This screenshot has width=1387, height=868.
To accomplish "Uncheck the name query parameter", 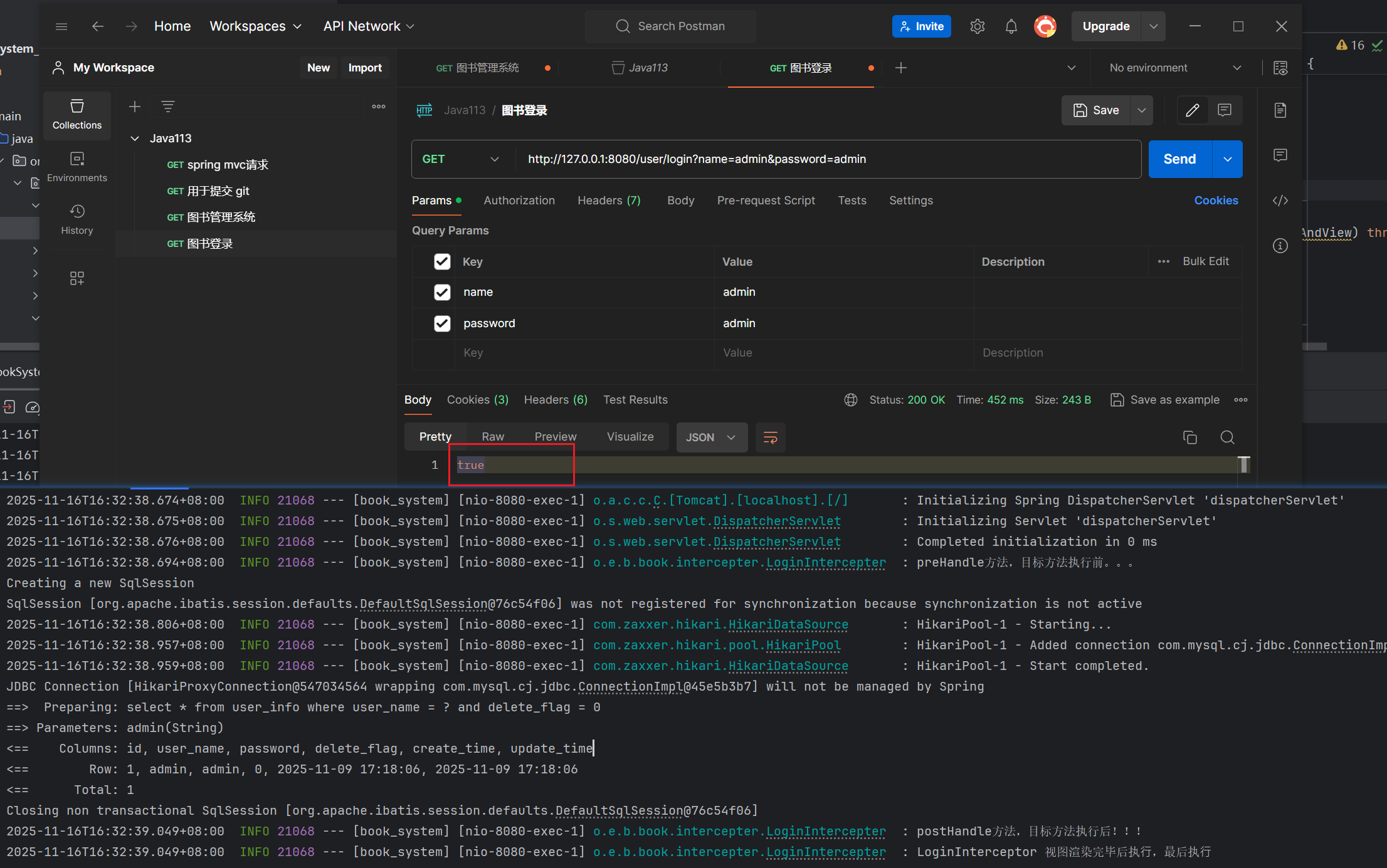I will tap(442, 292).
